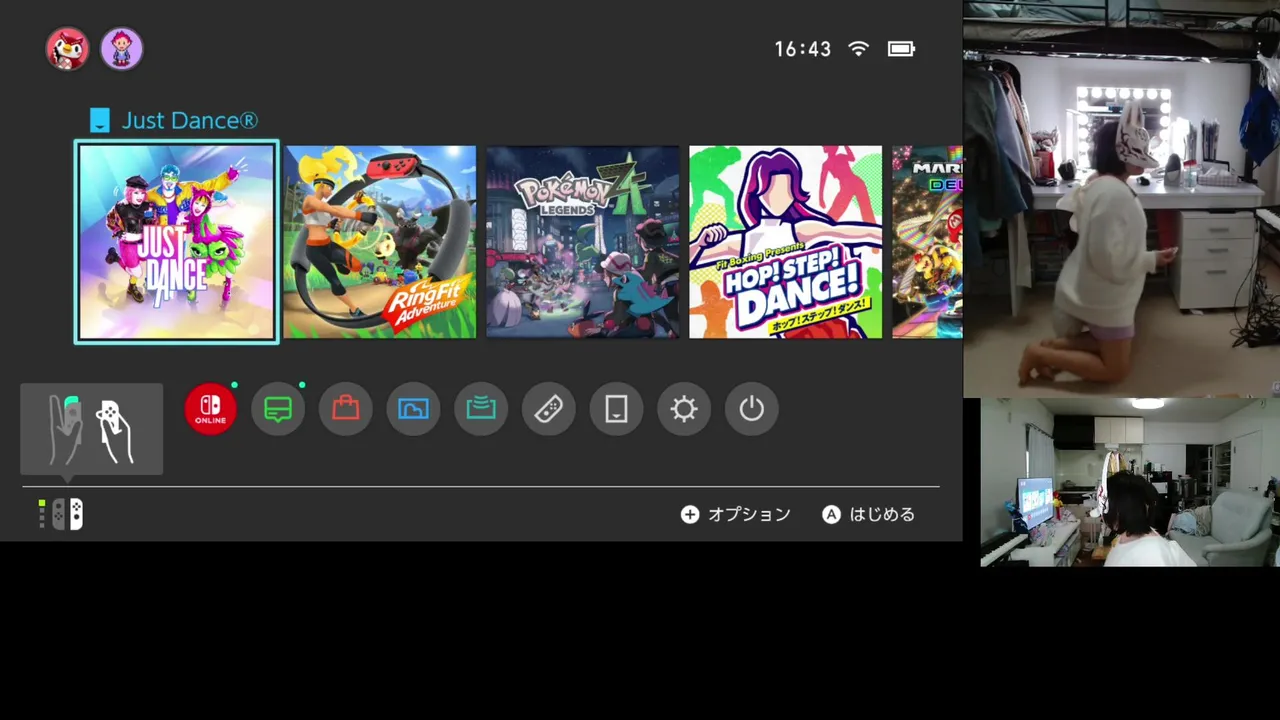This screenshot has width=1280, height=720.
Task: Click the 16:43 clock
Action: coord(802,49)
